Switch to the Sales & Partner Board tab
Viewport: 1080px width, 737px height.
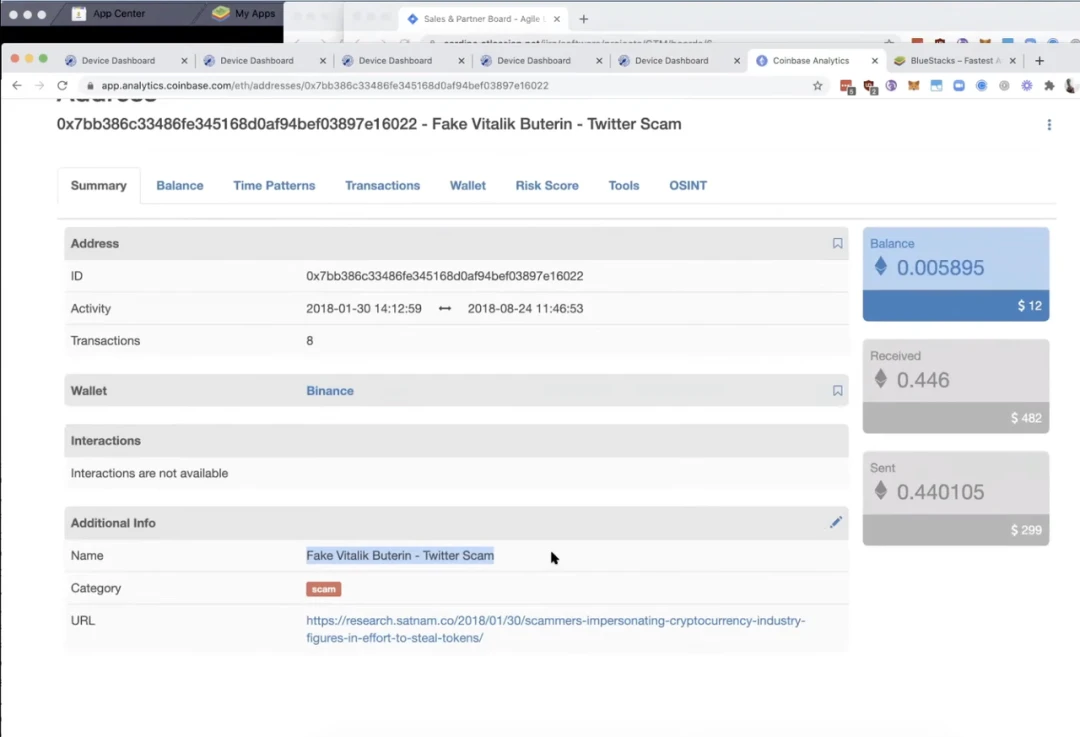coord(484,19)
